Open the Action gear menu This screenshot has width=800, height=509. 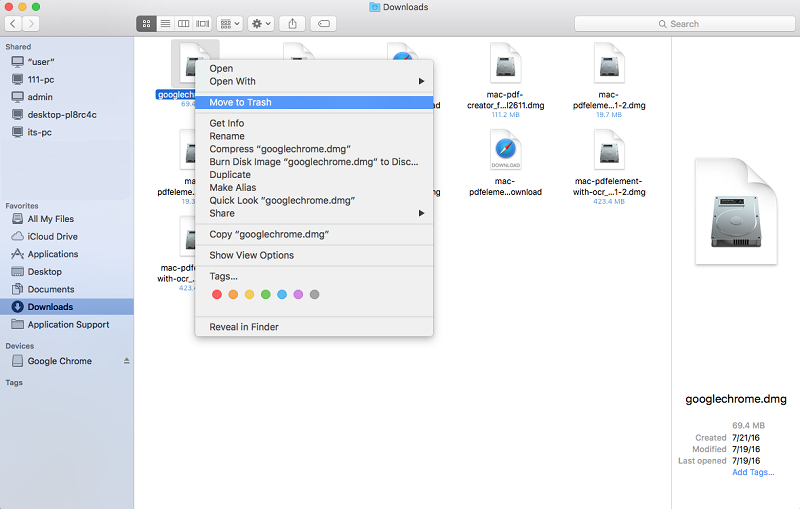pyautogui.click(x=261, y=23)
